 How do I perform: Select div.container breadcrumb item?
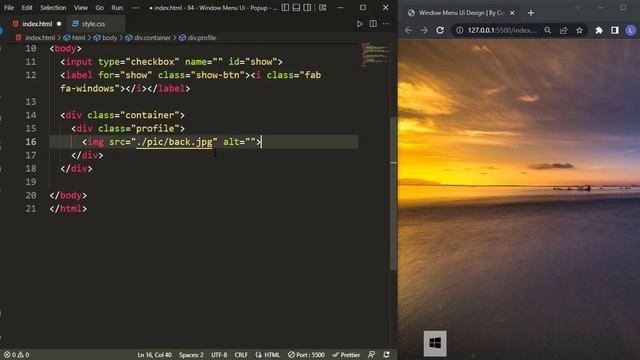pyautogui.click(x=152, y=38)
